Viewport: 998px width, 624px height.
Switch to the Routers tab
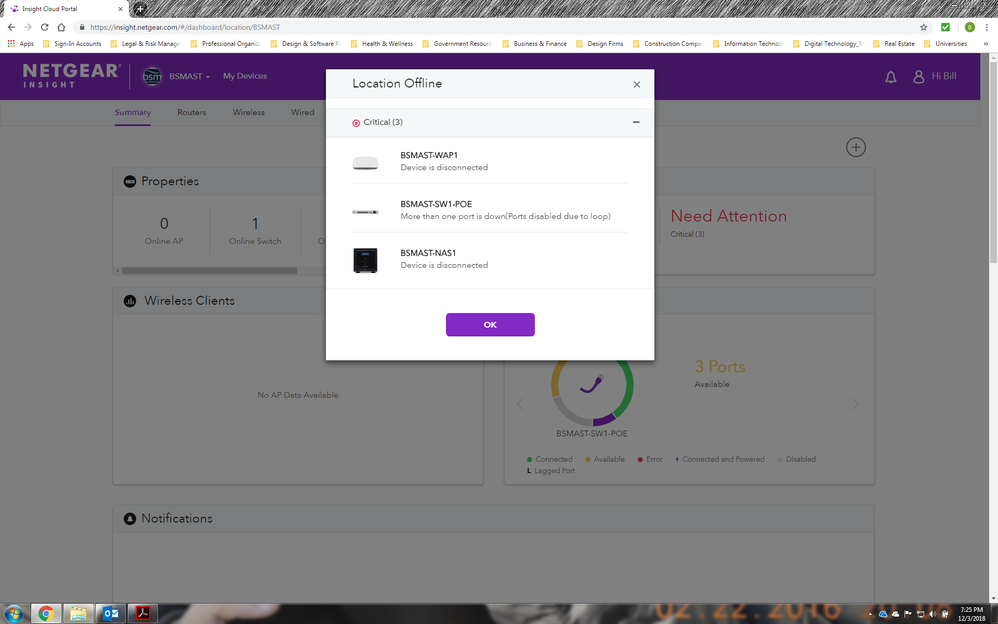(x=192, y=112)
